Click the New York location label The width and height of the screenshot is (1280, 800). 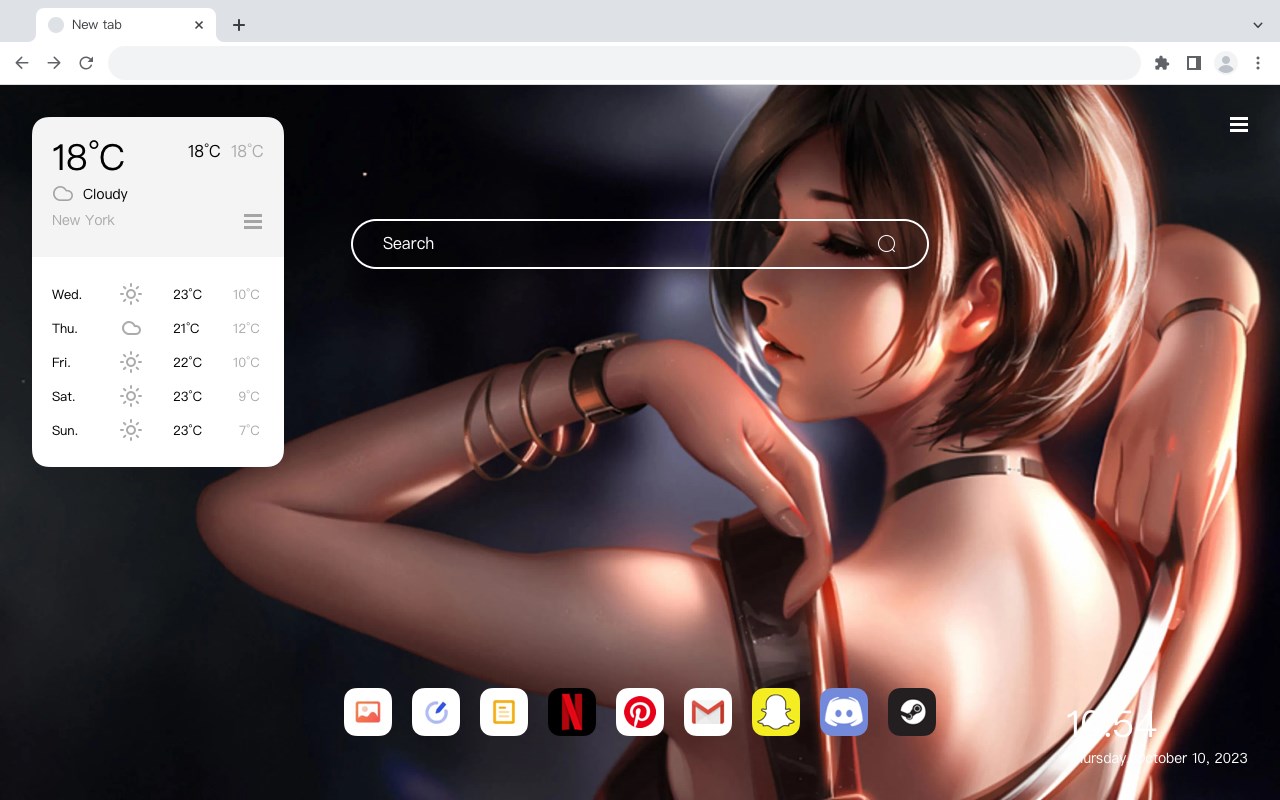83,220
